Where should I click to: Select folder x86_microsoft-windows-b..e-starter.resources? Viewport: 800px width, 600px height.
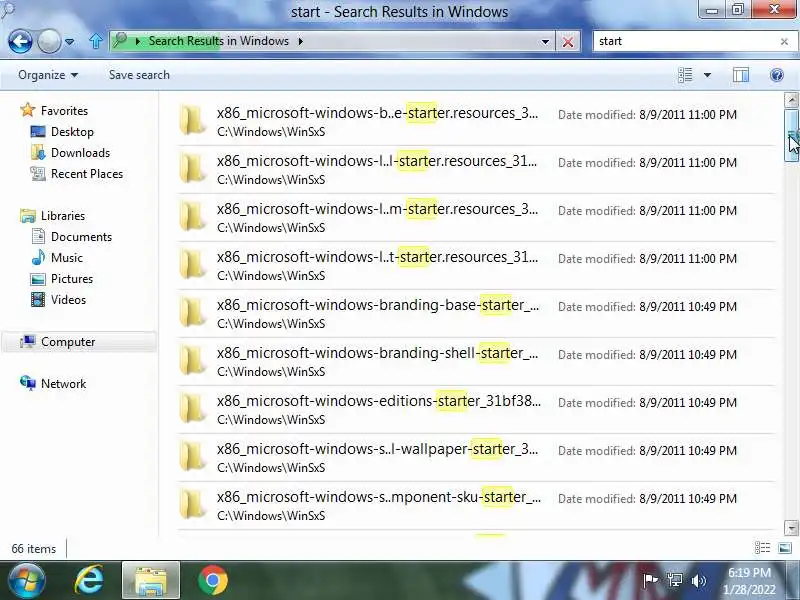click(476, 121)
